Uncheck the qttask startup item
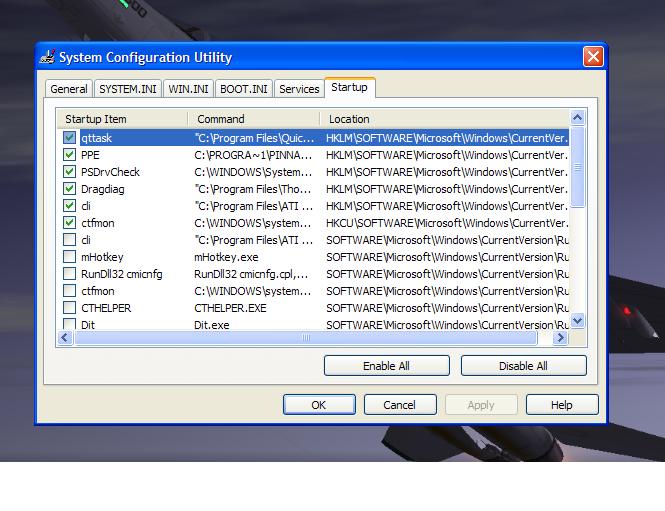Viewport: 665px width, 511px height. pos(69,138)
